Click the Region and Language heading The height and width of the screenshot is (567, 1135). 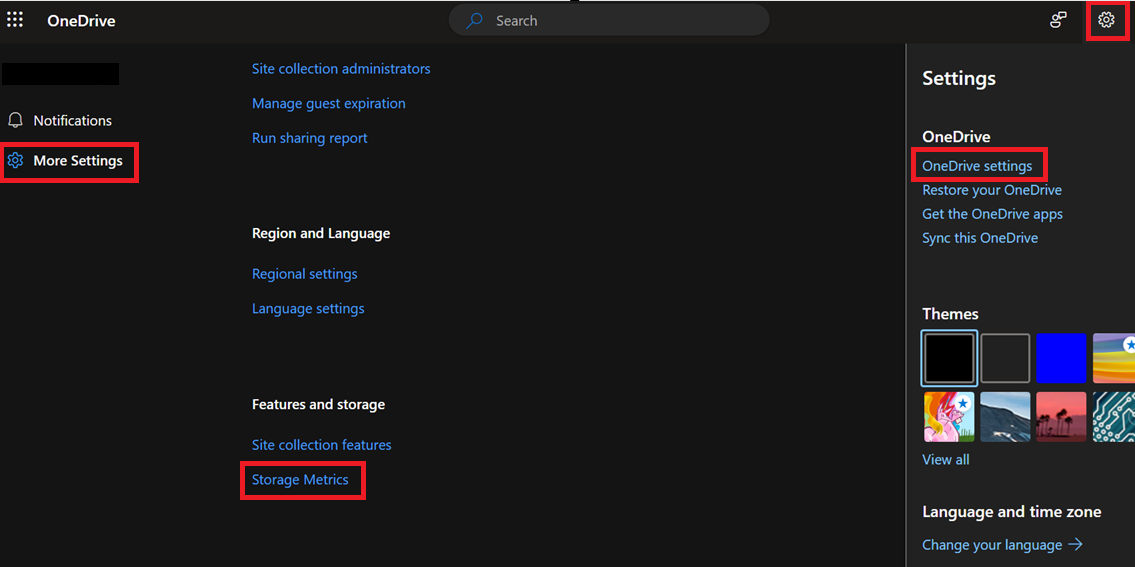coord(321,233)
